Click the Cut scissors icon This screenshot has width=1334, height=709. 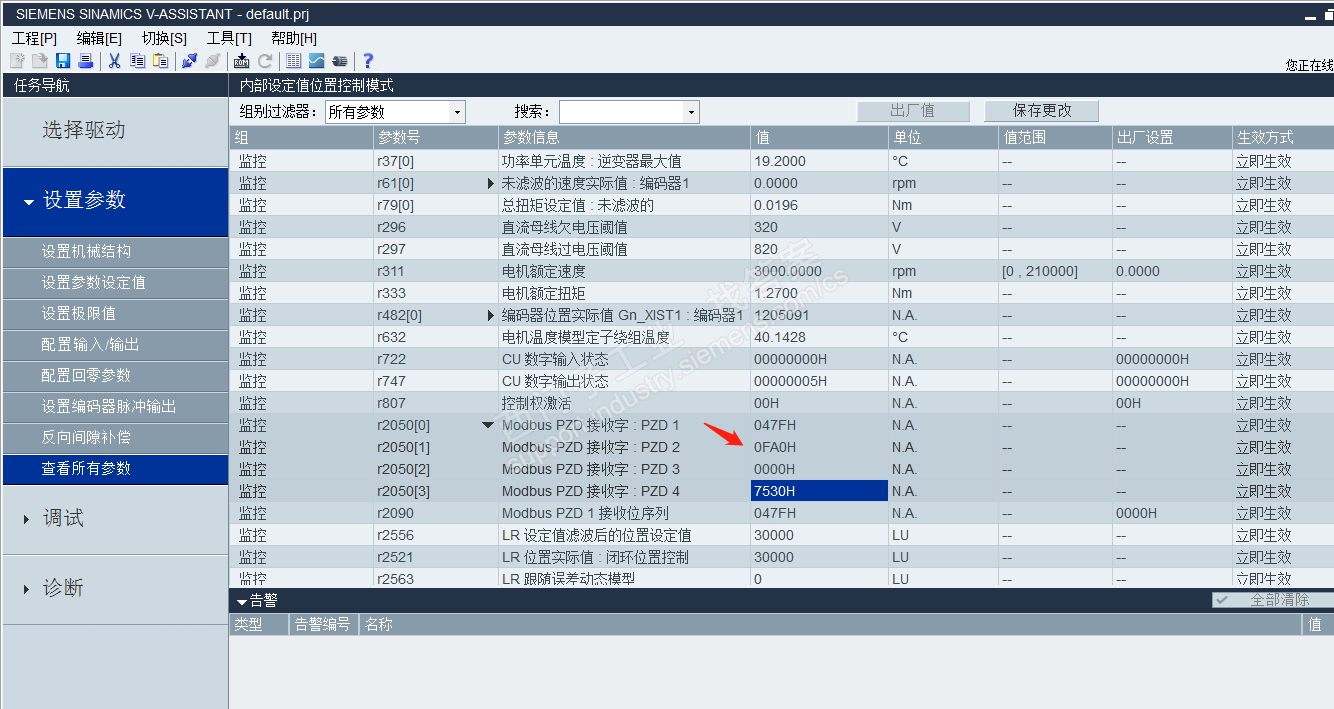(115, 61)
